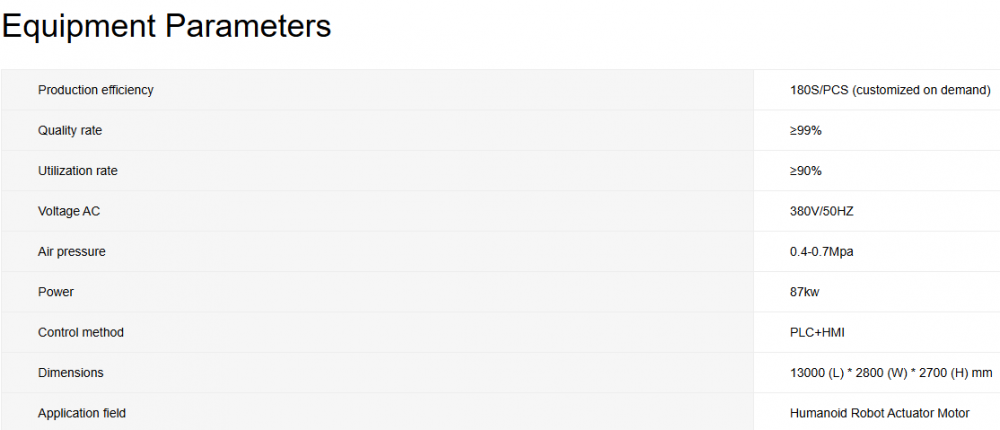Select the 'Voltage AC' label cell
This screenshot has width=1000, height=430.
69,211
